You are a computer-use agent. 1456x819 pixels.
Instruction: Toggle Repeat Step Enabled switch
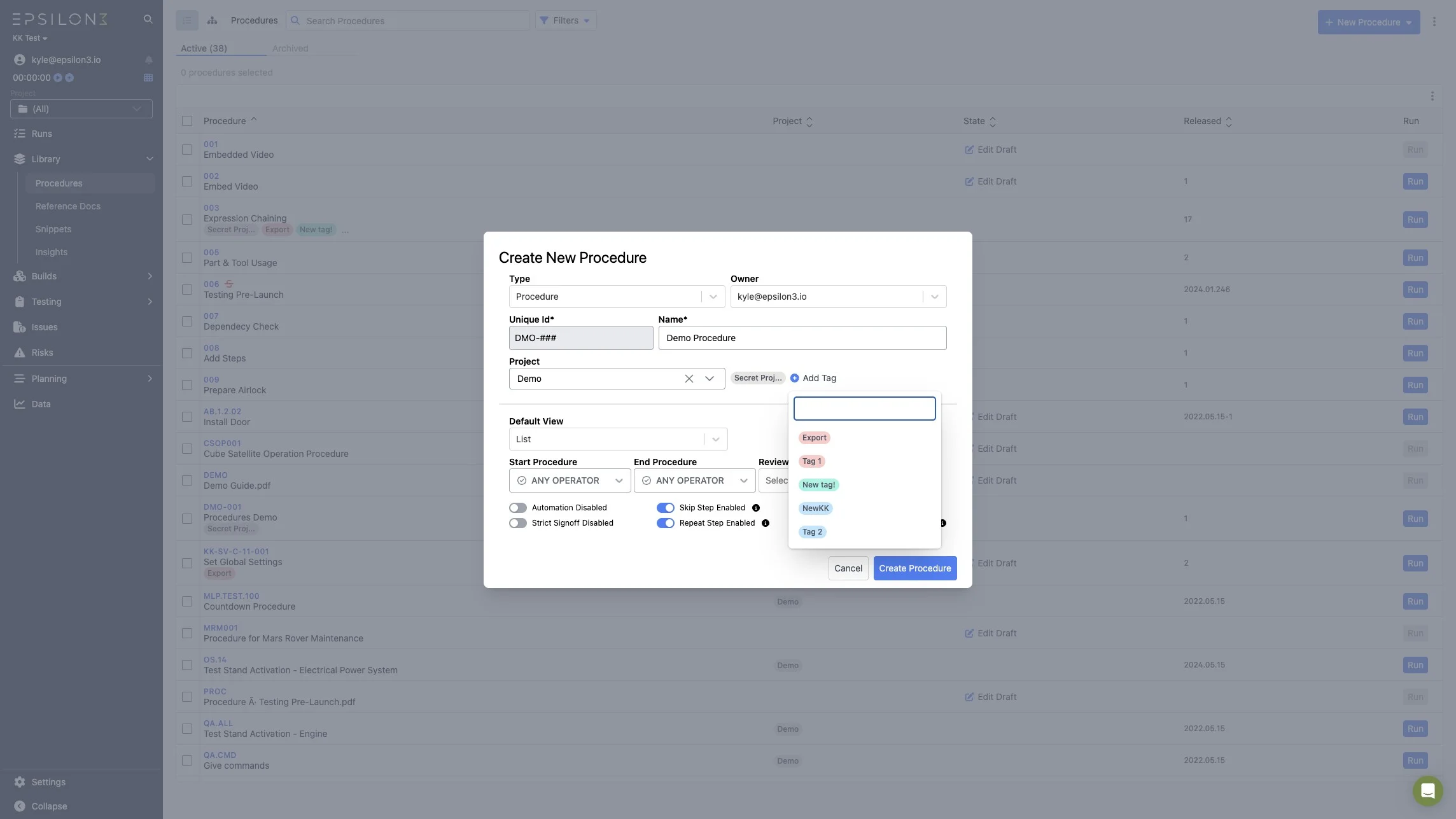(666, 523)
